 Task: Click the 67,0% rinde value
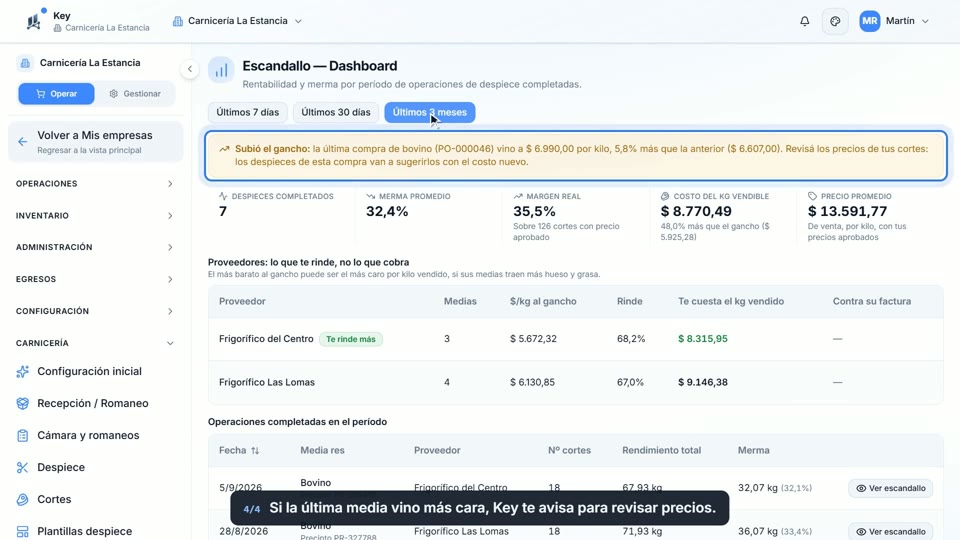(630, 382)
